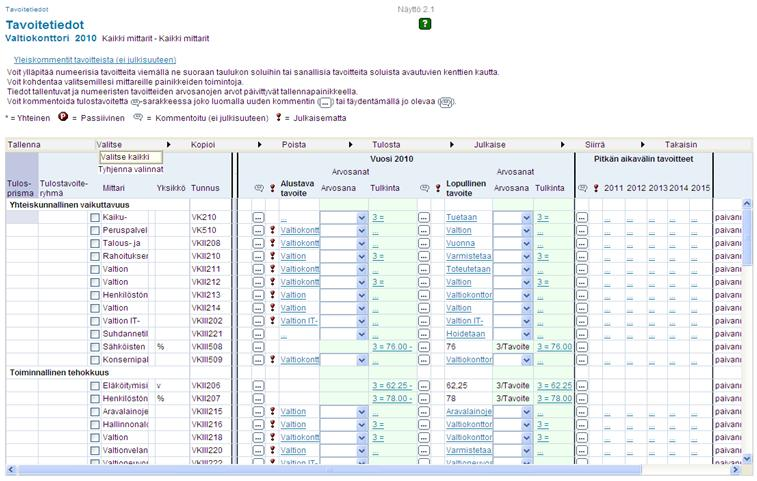The height and width of the screenshot is (481, 757).
Task: Click the Tallenna menu item
Action: pos(24,145)
